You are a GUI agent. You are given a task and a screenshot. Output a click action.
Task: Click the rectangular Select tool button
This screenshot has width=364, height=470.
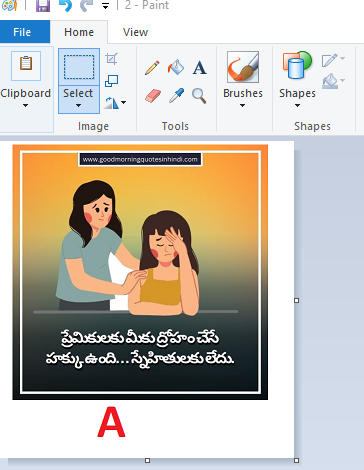tap(79, 67)
